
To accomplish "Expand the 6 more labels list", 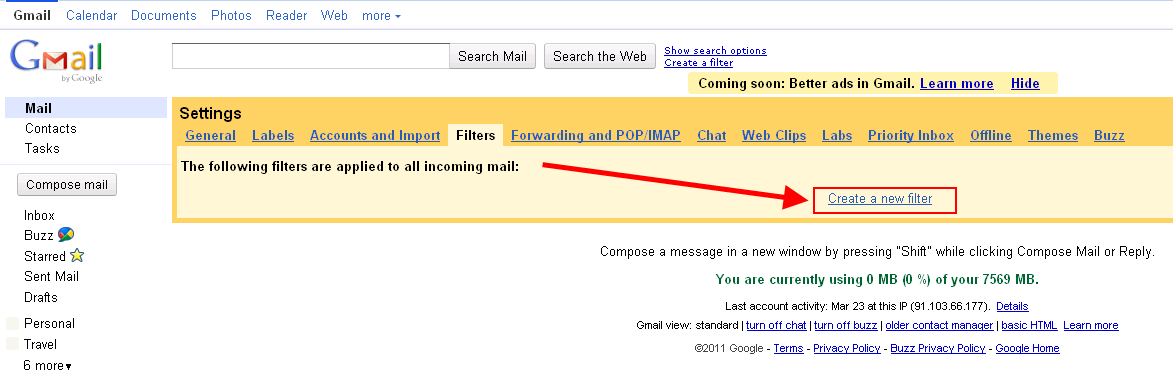I will [48, 366].
